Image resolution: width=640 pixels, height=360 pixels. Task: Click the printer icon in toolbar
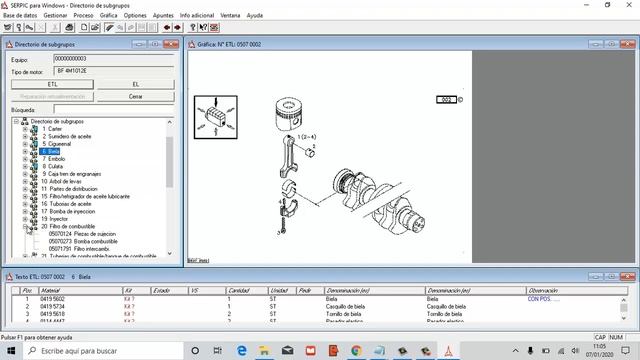69,27
